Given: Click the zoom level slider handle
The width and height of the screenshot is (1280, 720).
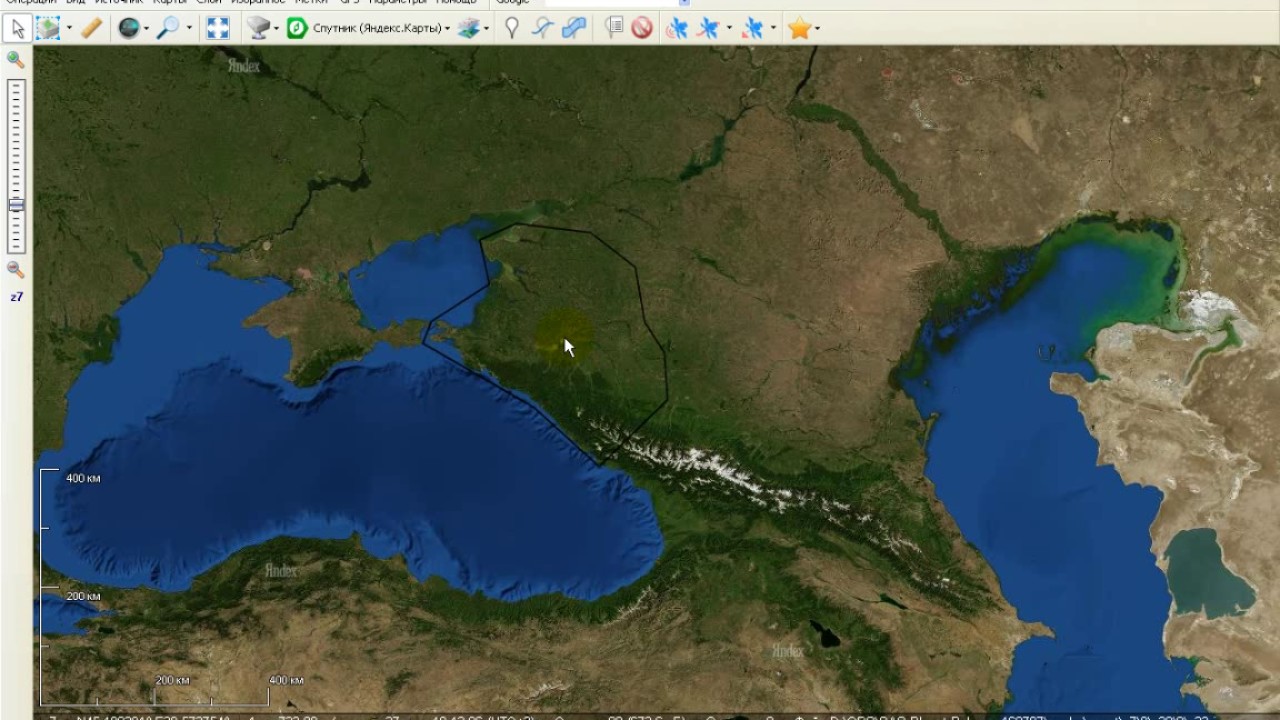Looking at the screenshot, I should (x=16, y=205).
